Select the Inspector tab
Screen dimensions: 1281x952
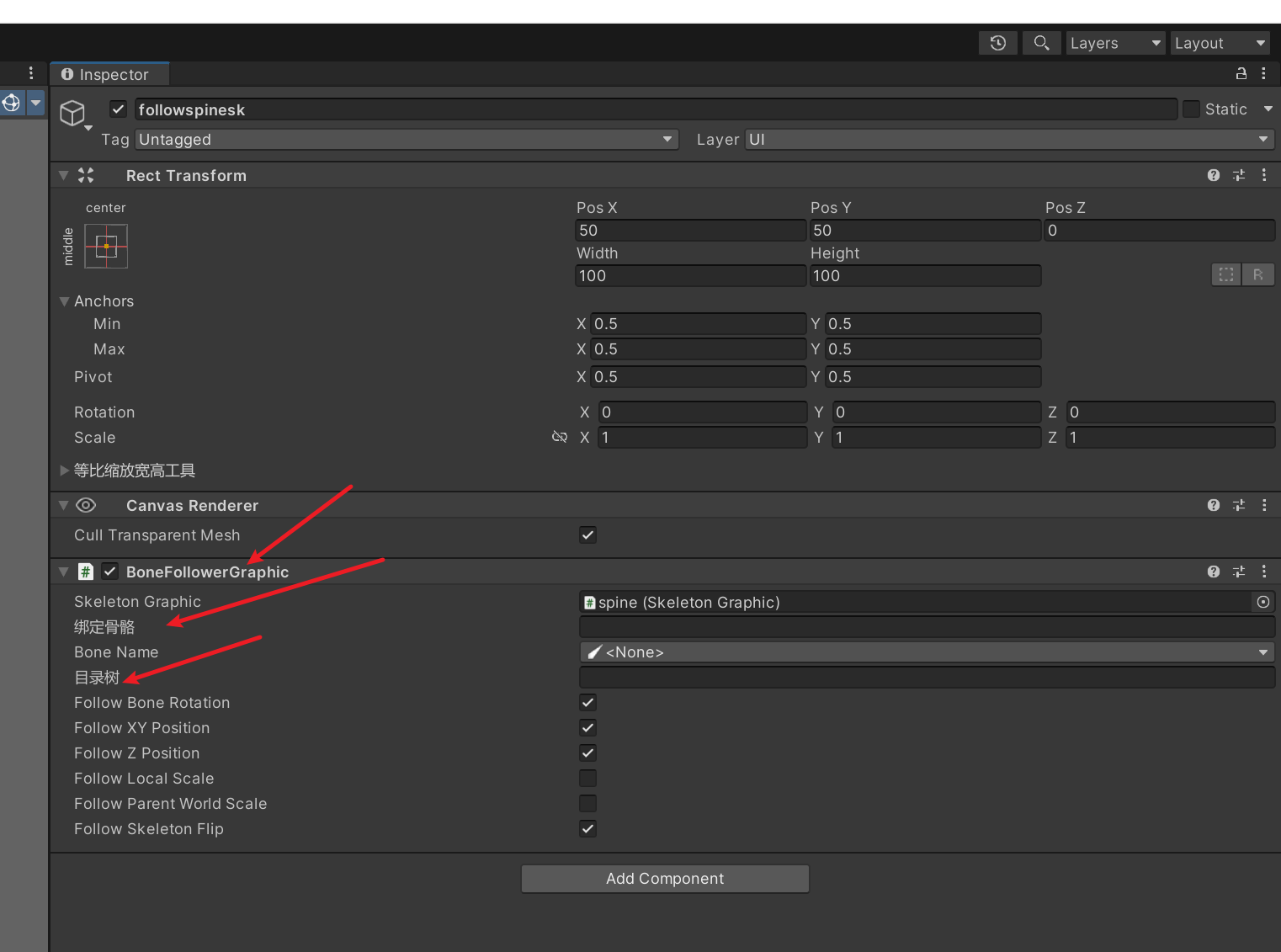(x=110, y=74)
